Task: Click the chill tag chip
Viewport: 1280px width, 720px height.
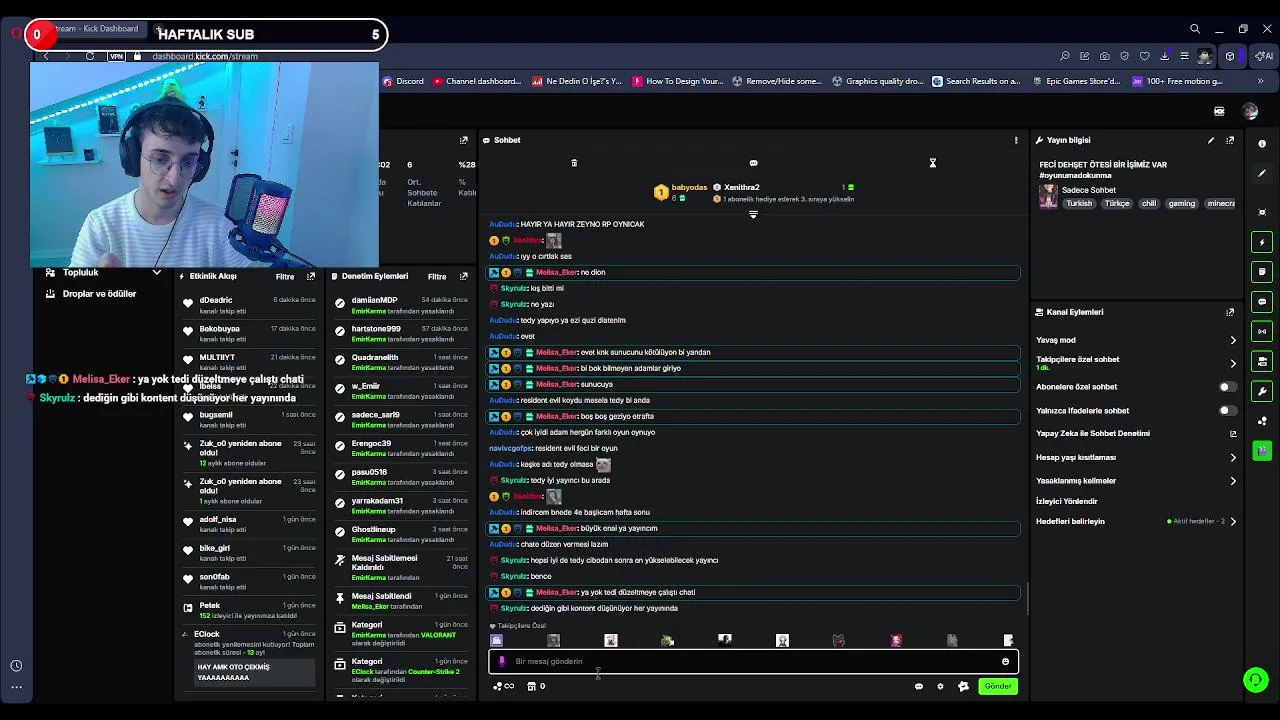Action: pos(1149,204)
